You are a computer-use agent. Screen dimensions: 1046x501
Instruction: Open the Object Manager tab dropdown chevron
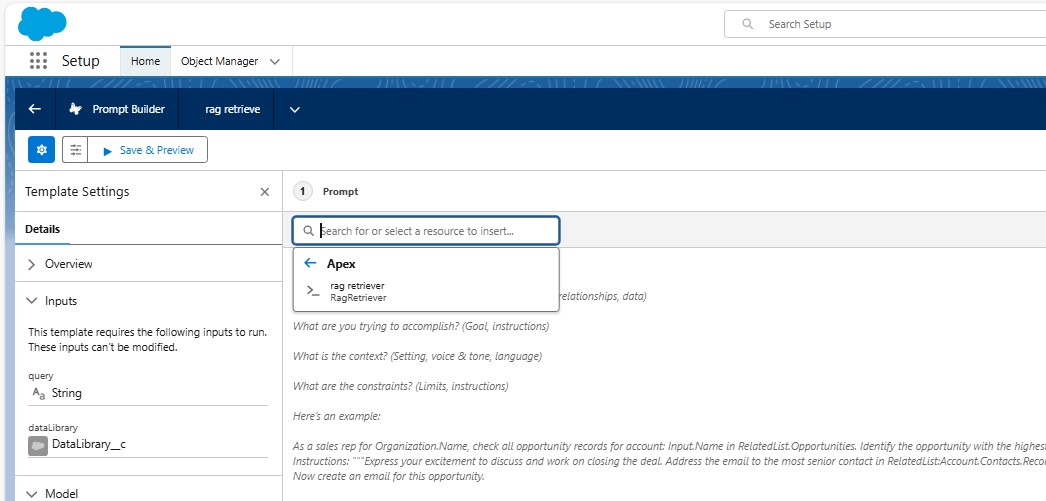pos(275,61)
